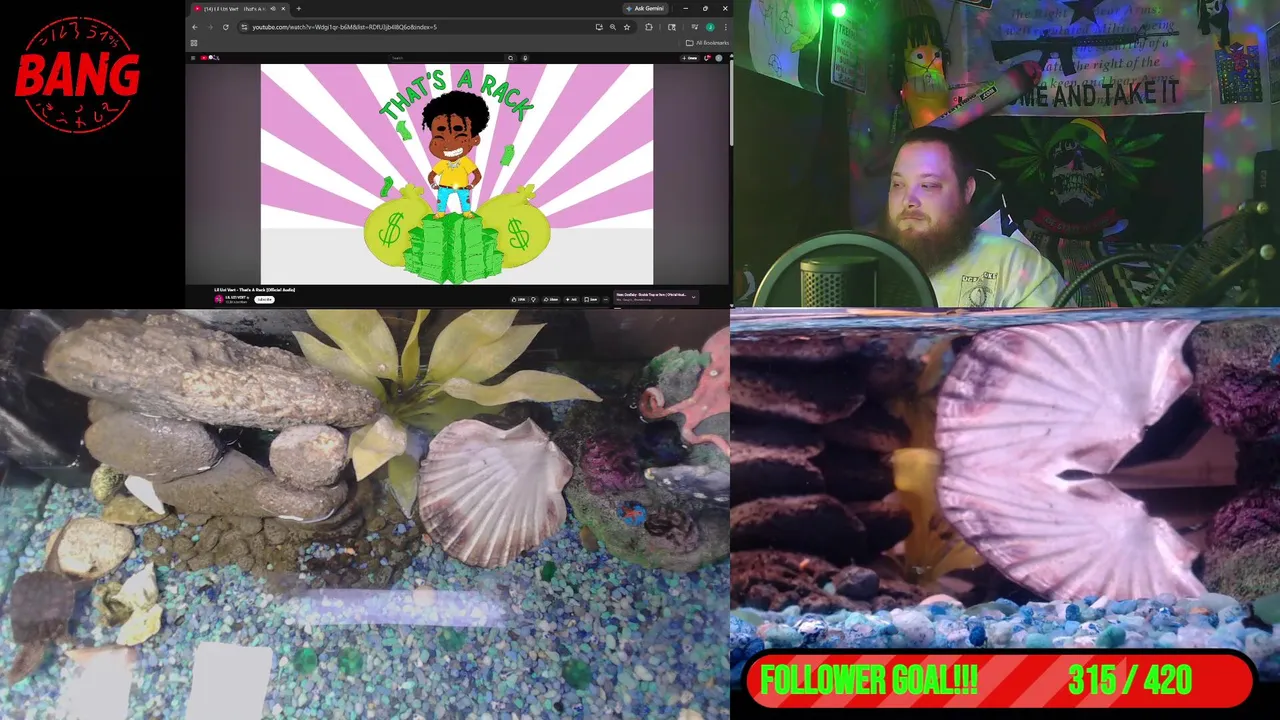Close the Lil Uzi Vert tab
The width and height of the screenshot is (1280, 720).
click(x=284, y=9)
